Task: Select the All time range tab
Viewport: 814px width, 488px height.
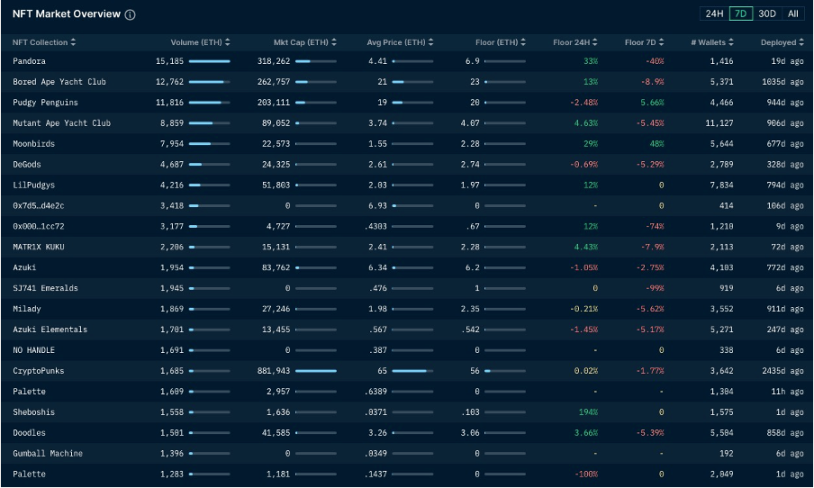Action: click(793, 14)
